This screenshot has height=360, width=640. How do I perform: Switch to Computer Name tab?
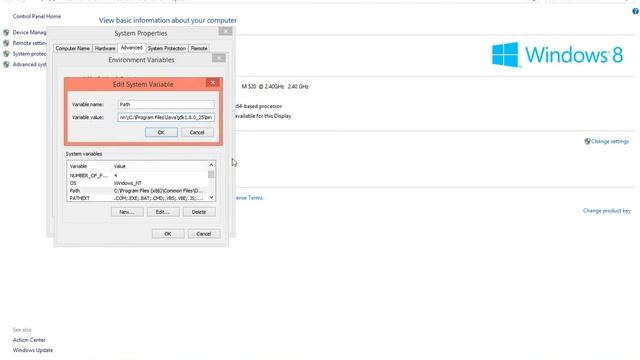tap(72, 48)
